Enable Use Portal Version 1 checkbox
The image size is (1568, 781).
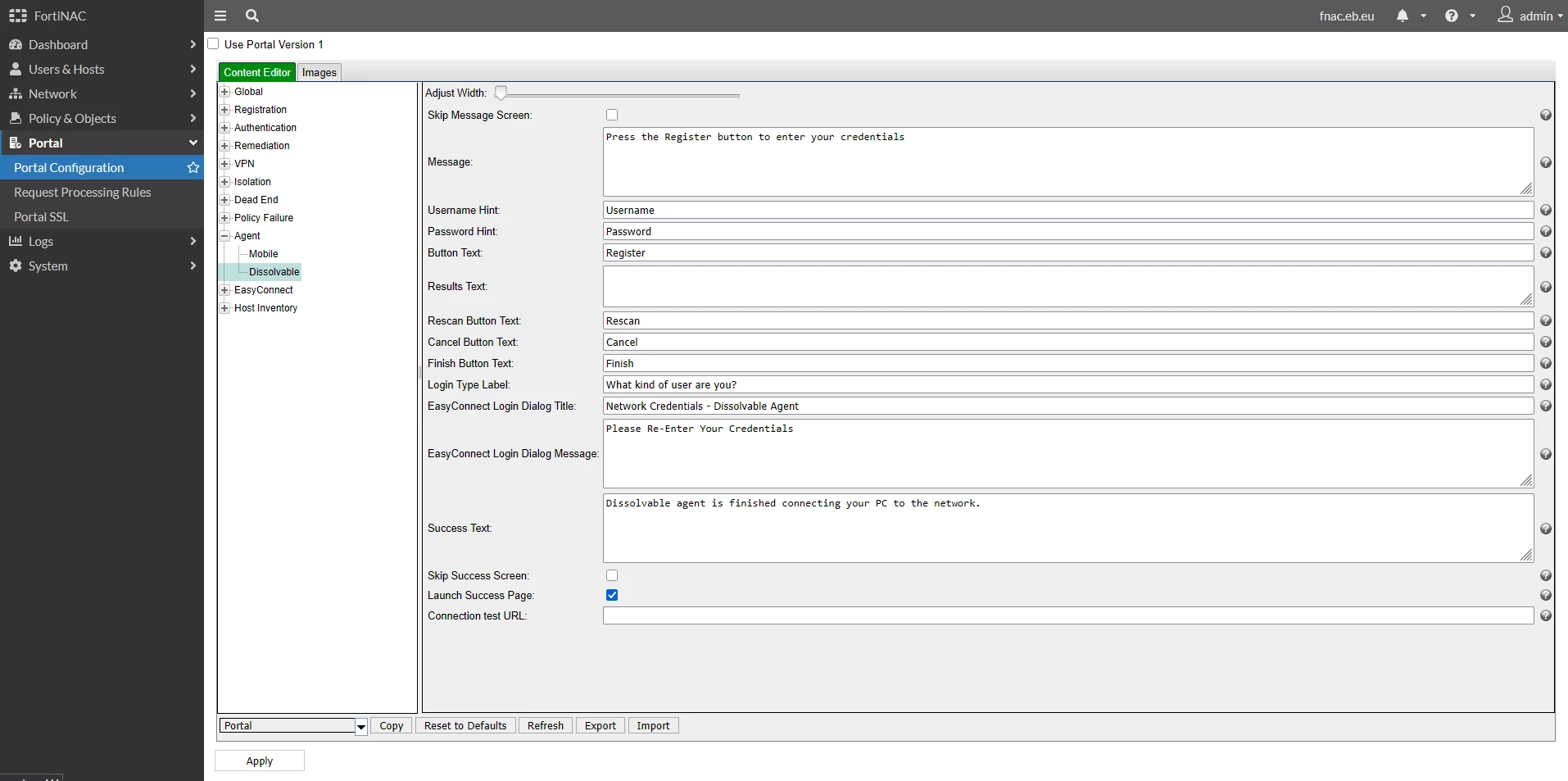214,43
